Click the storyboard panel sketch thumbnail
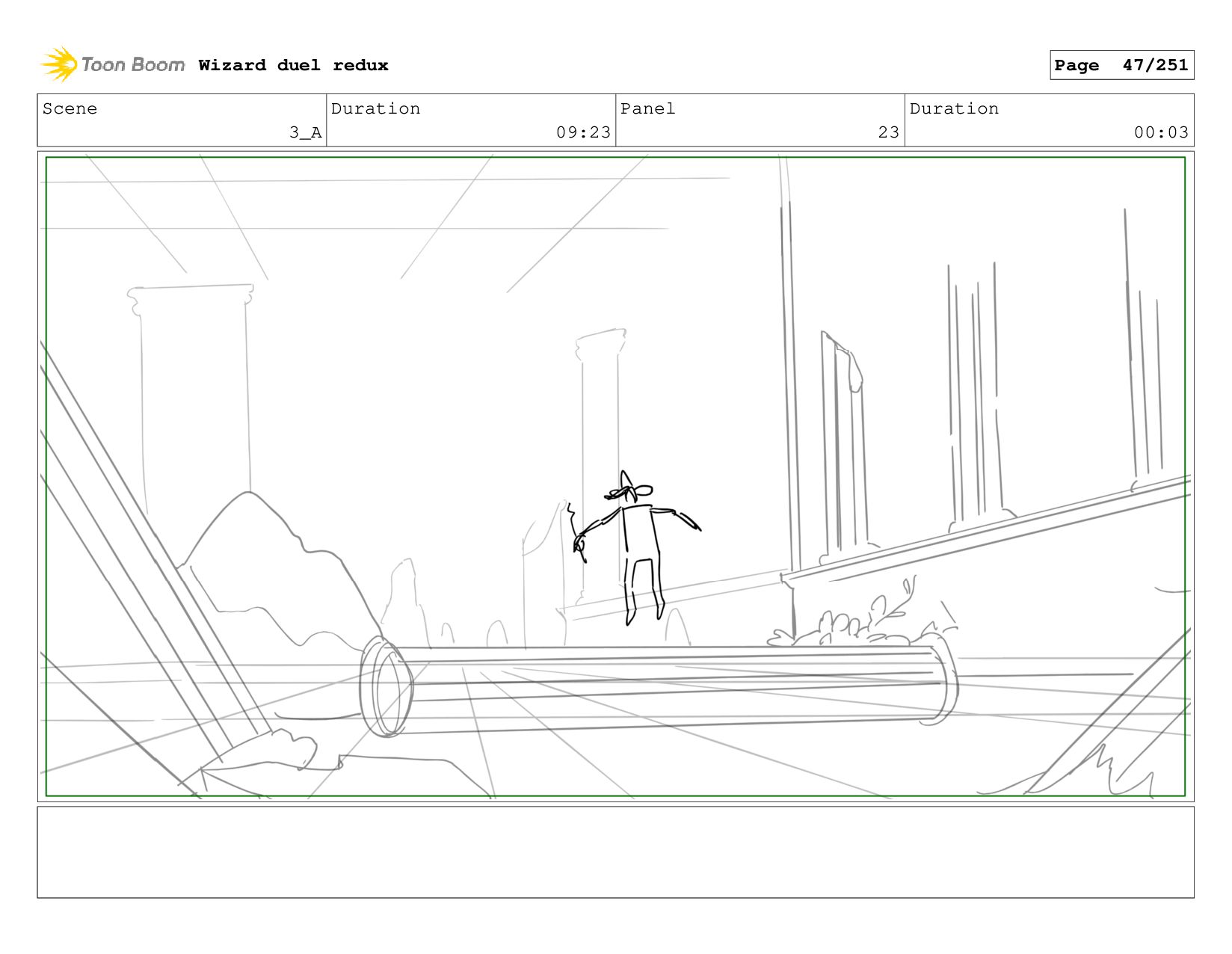 point(615,476)
